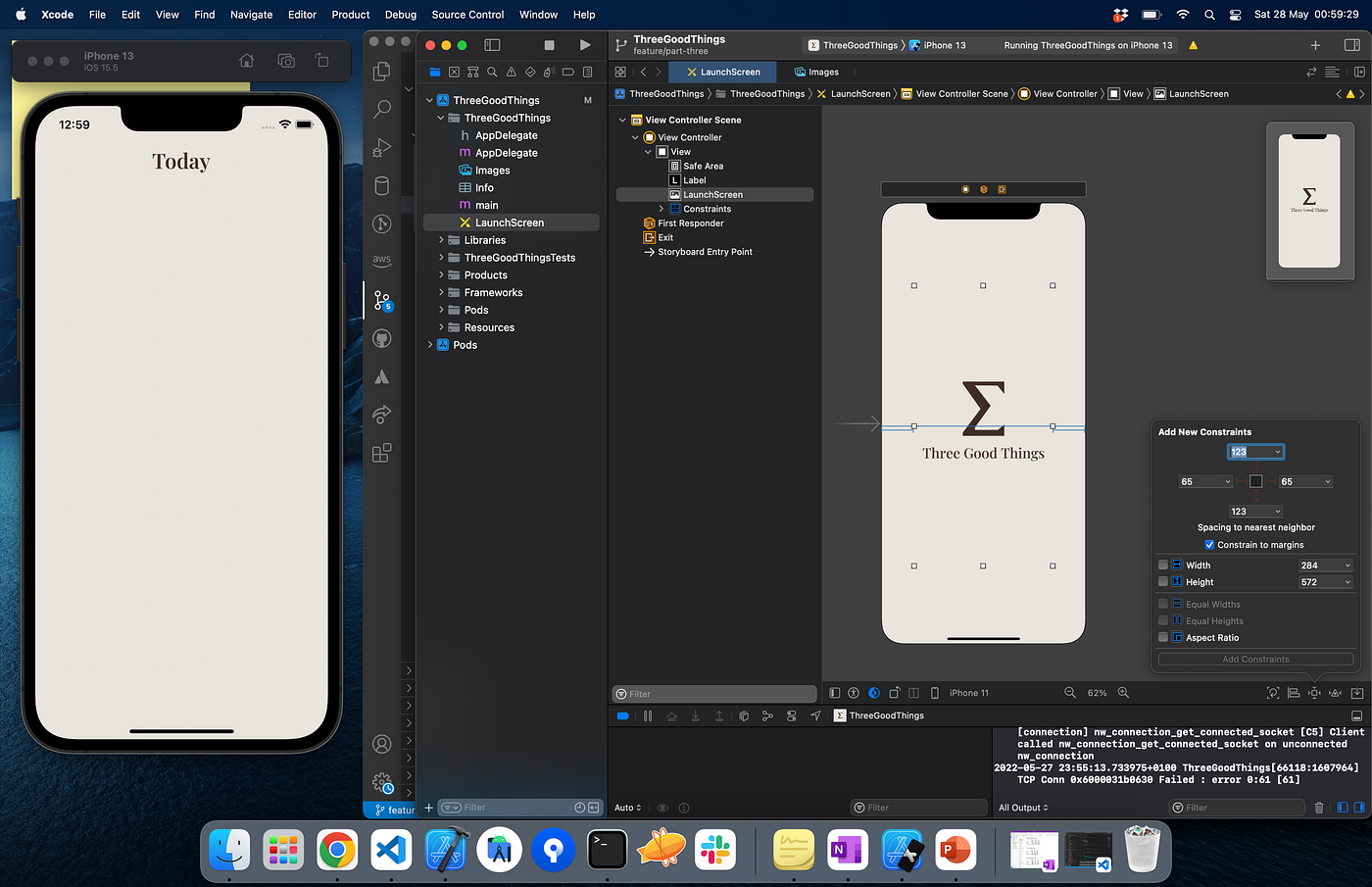Open the Debug menu in the menu bar

[x=400, y=15]
